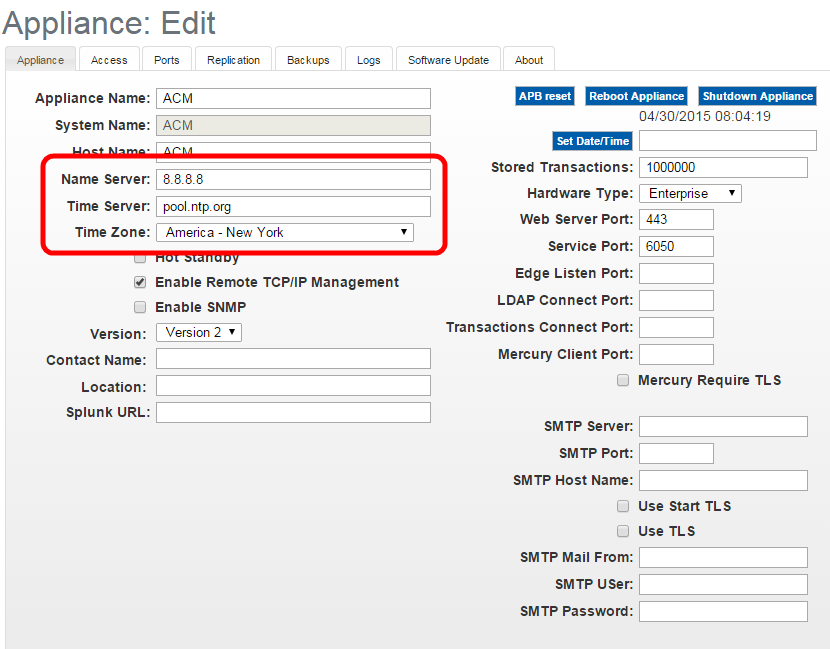
Task: Select the Stored Transactions field
Action: tap(723, 167)
